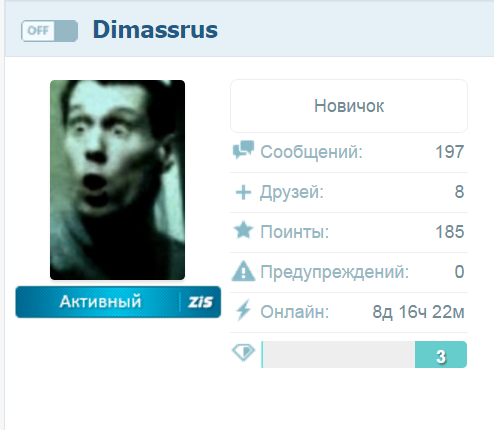Open the Друзей friends count
Screen dimensions: 494x430
(x=459, y=192)
